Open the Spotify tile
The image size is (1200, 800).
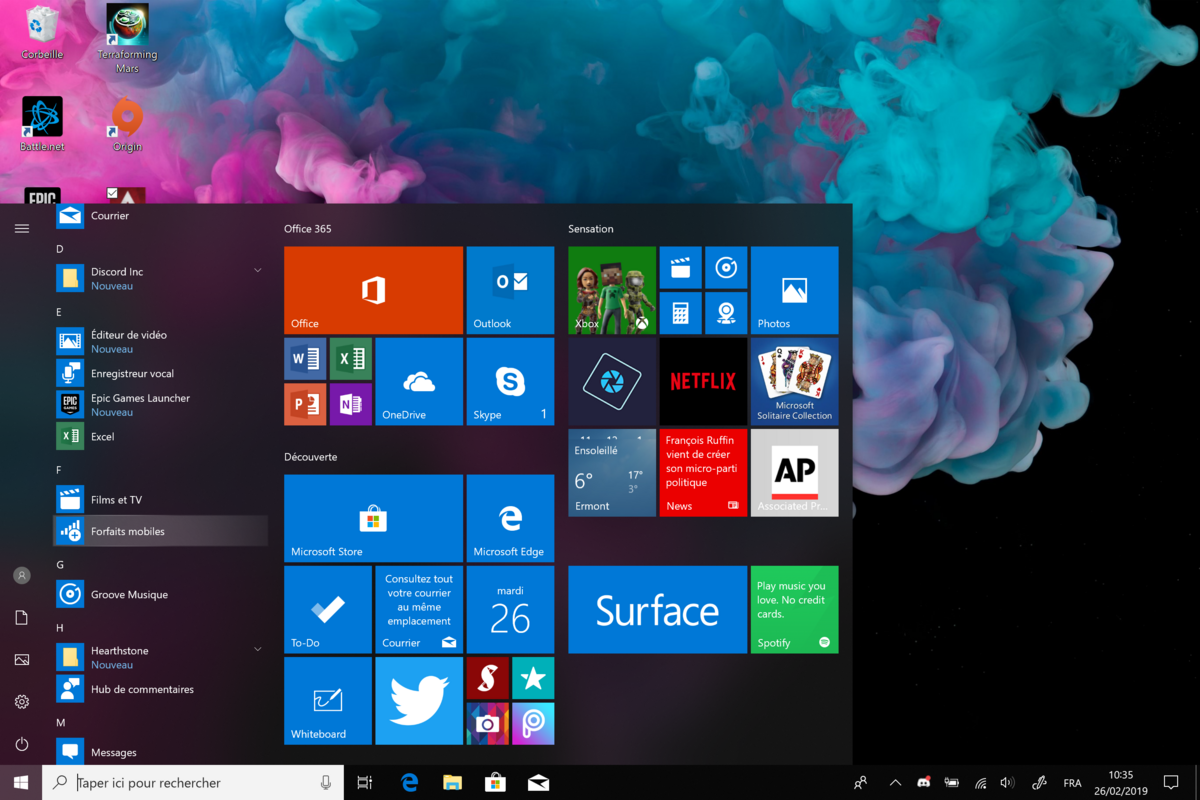tap(794, 609)
